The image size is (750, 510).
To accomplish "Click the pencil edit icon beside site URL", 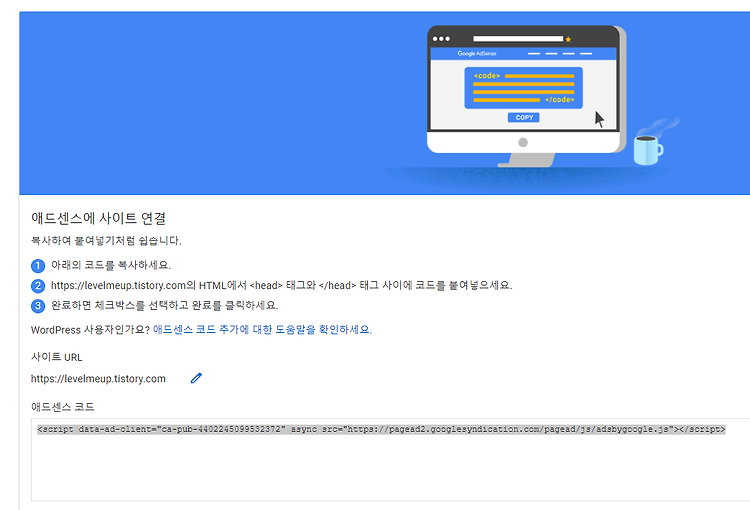I will [x=196, y=378].
